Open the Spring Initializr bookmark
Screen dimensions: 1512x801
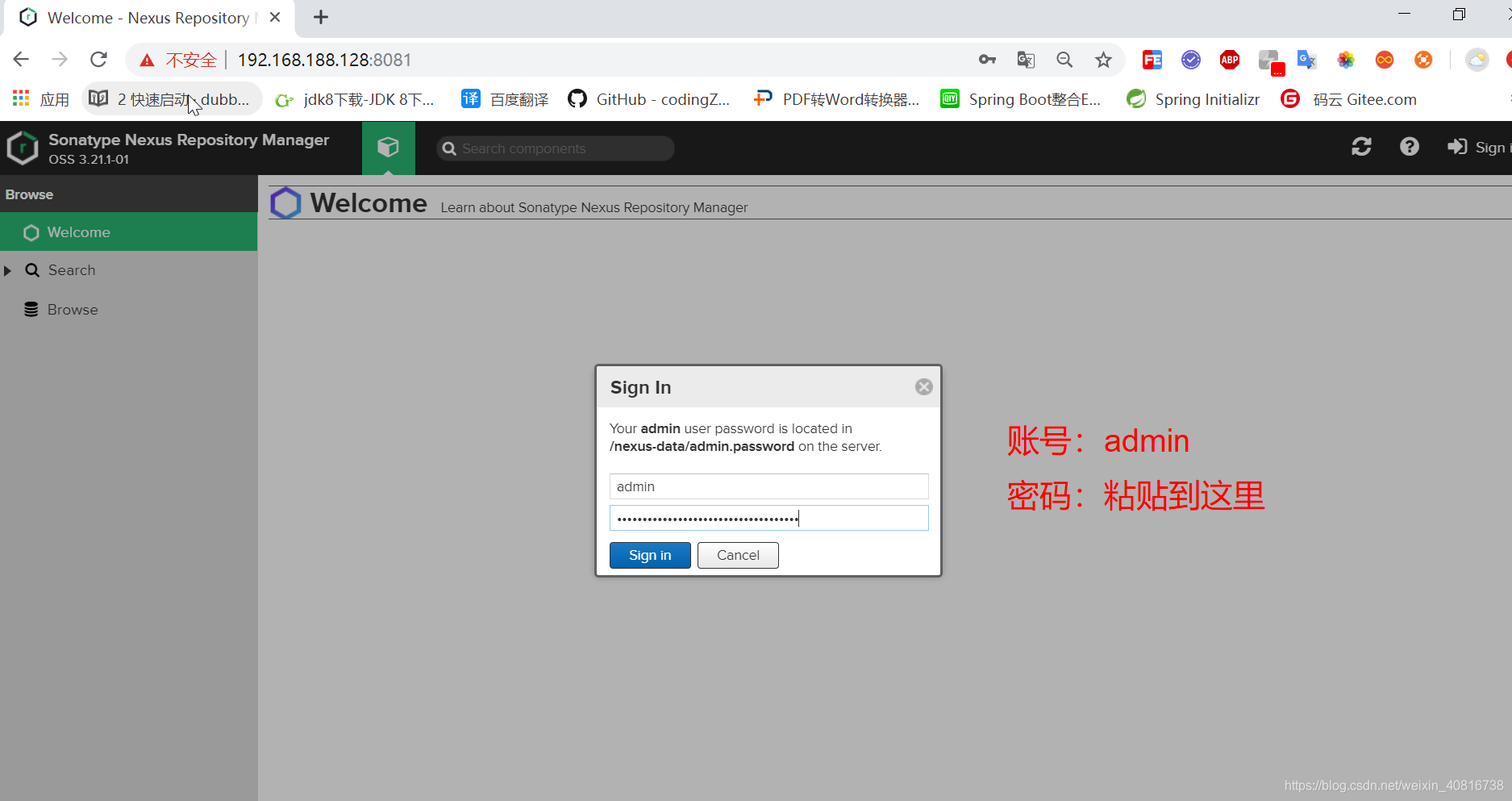1192,98
